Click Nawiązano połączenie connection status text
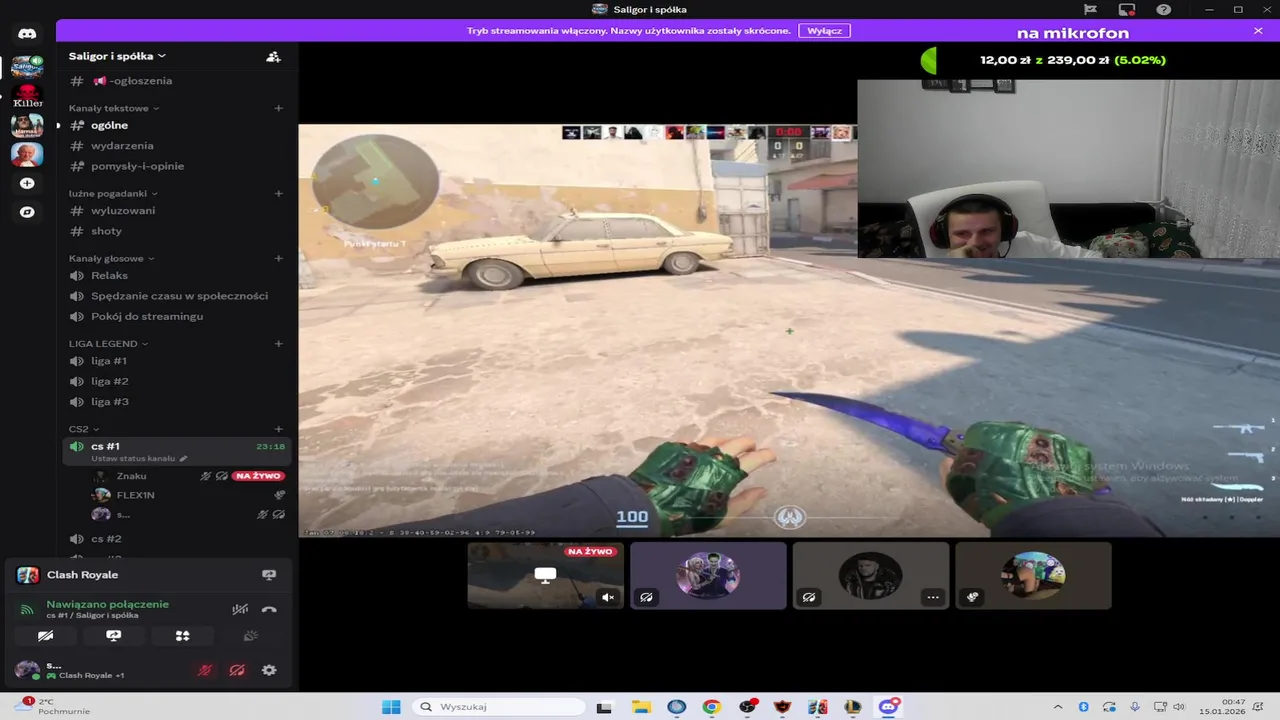The image size is (1280, 720). point(108,604)
